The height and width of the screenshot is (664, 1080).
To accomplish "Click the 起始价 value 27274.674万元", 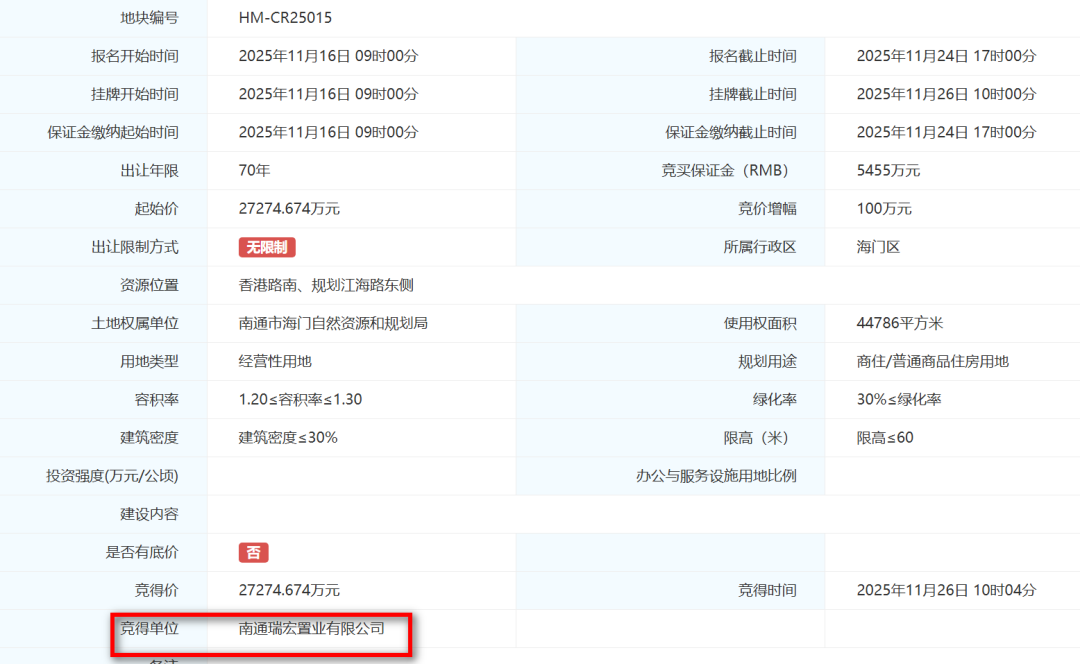I will coord(289,209).
